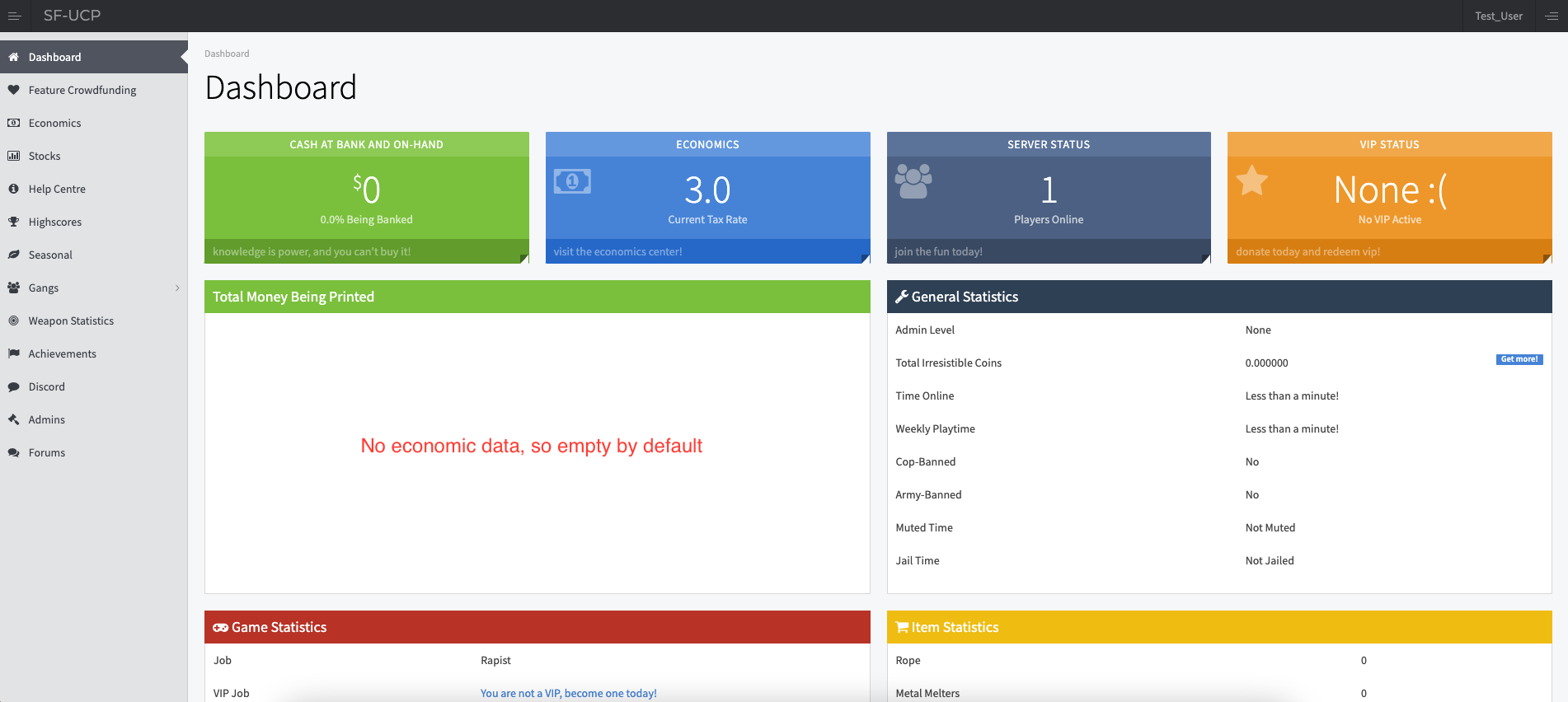The height and width of the screenshot is (702, 1568).
Task: Click the info icon for Help Centre
Action: [13, 189]
